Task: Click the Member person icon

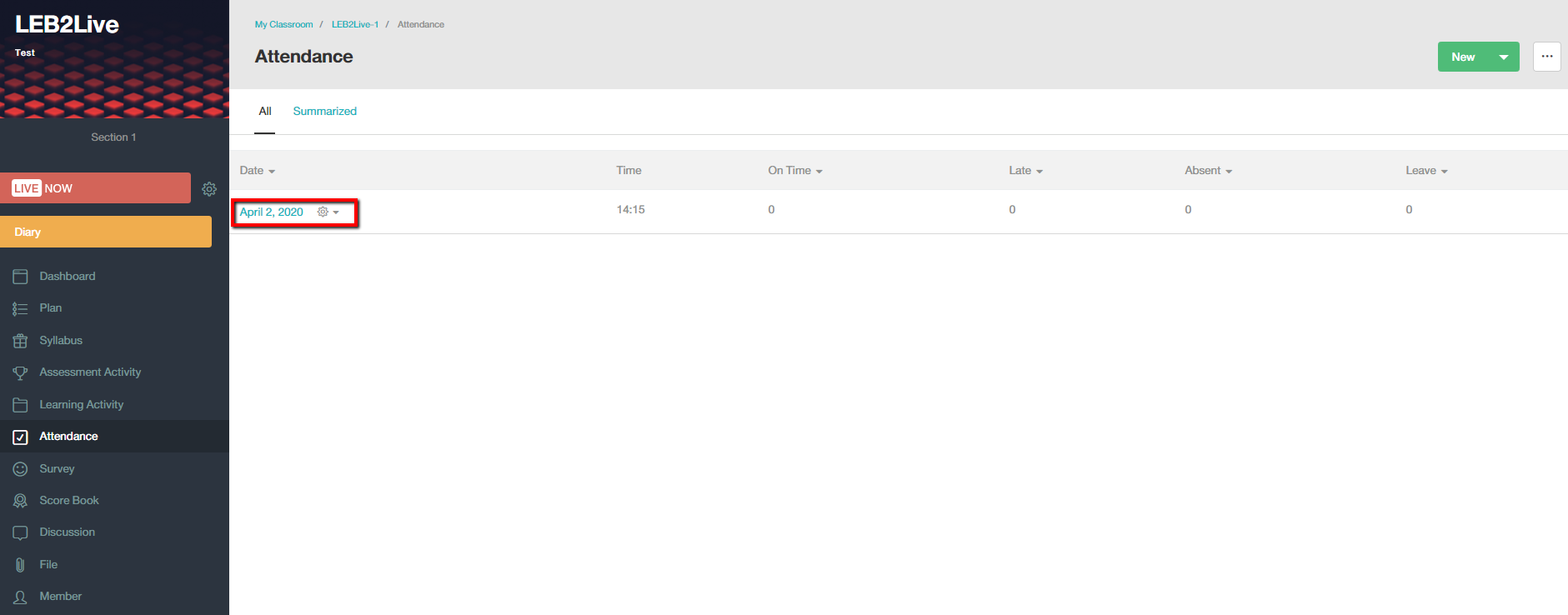Action: [20, 597]
